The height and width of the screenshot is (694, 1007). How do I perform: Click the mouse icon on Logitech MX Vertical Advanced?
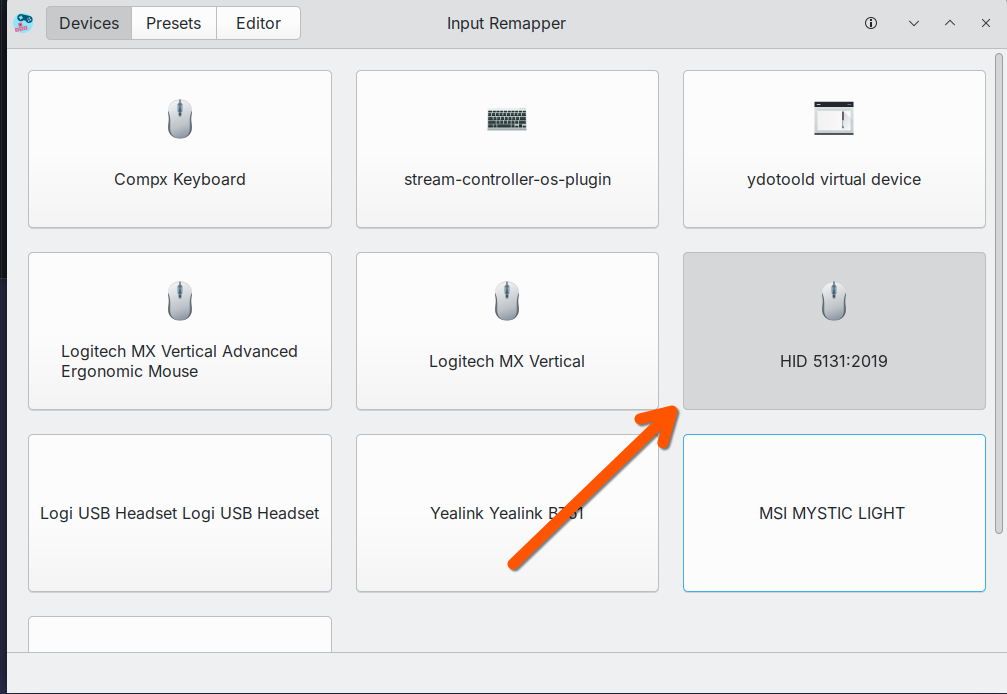180,300
